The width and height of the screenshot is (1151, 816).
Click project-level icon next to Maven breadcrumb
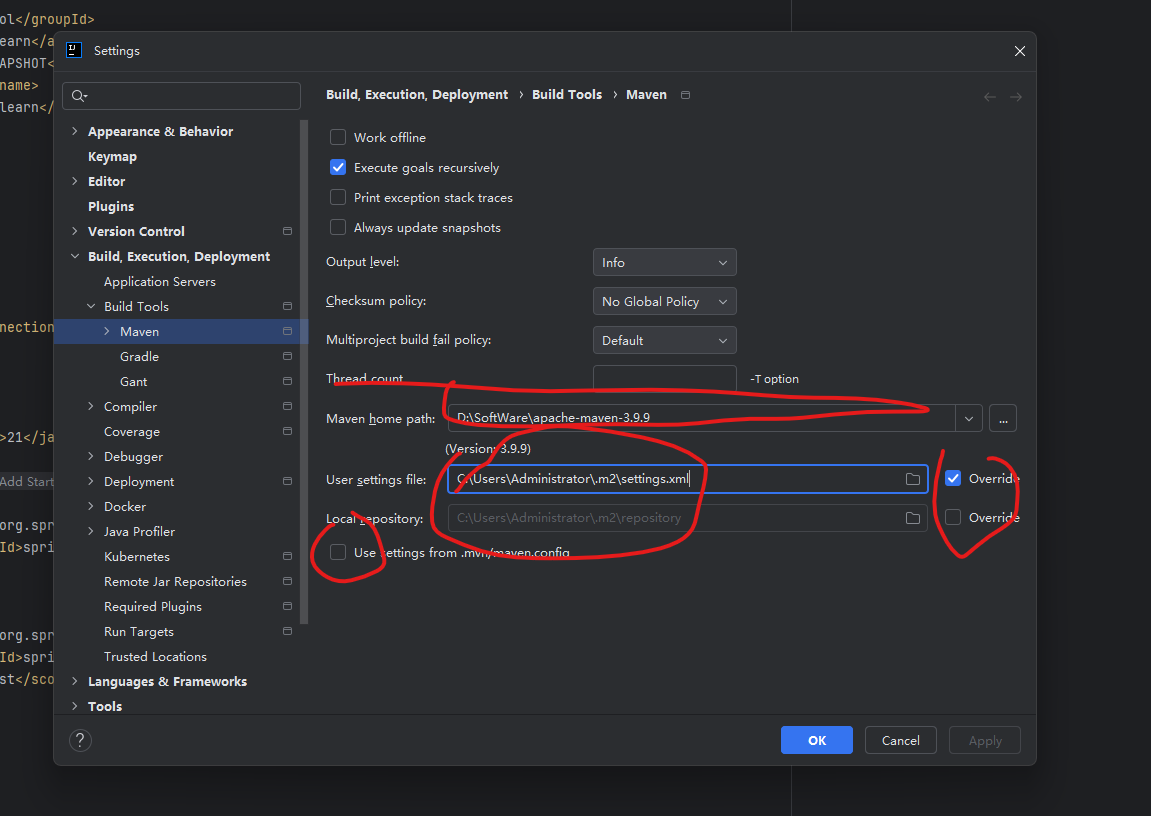click(x=685, y=95)
